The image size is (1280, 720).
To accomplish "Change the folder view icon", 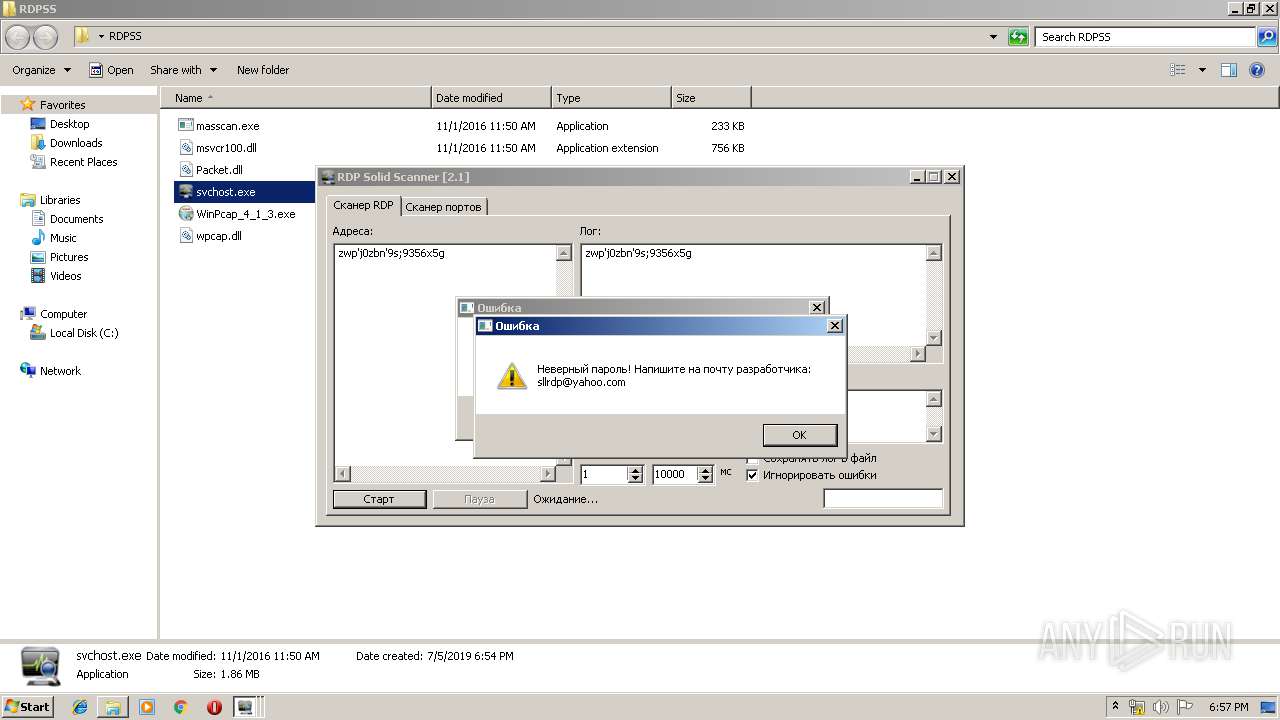I will tap(1178, 70).
